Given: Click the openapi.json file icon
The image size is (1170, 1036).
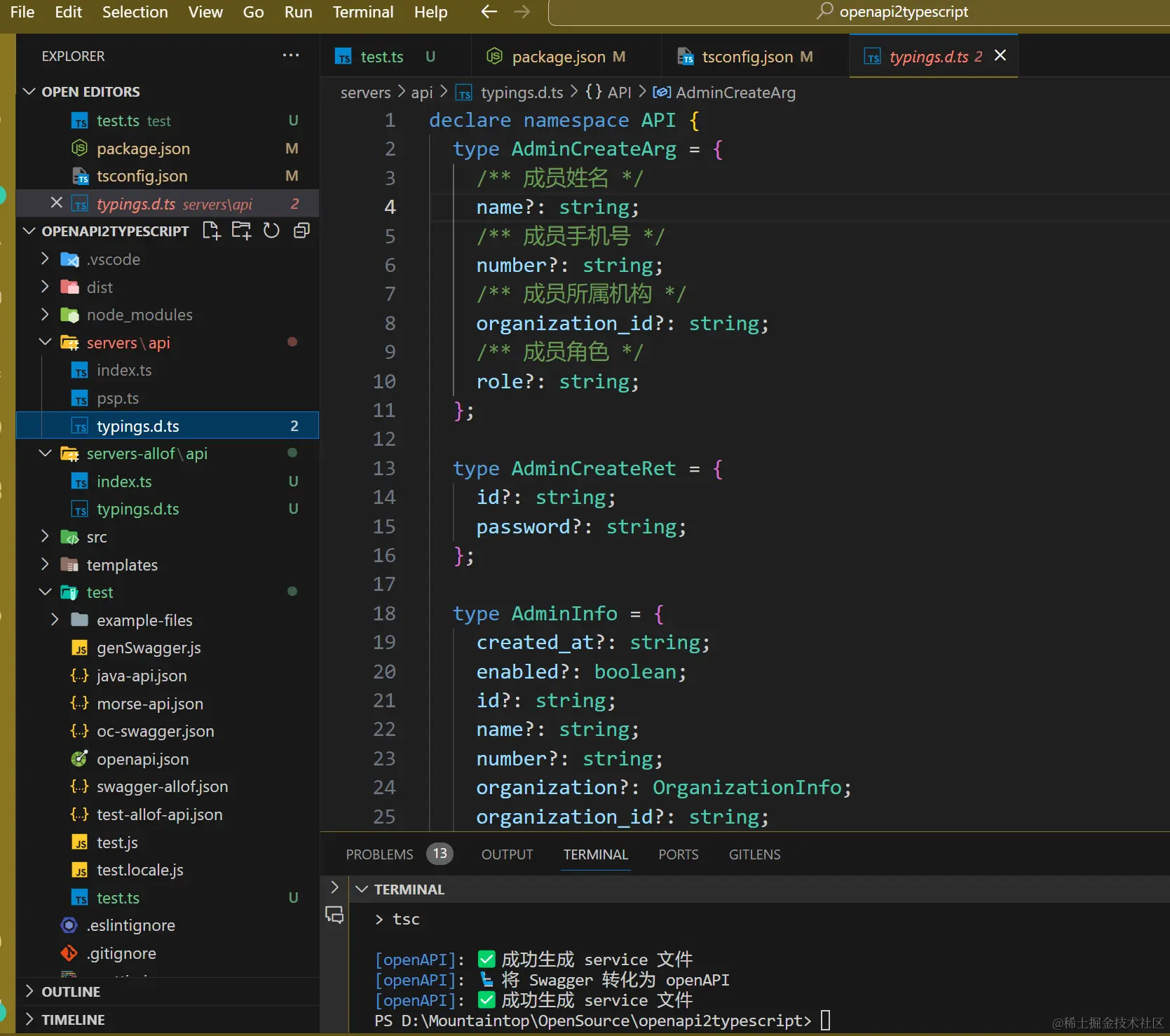Looking at the screenshot, I should 79,759.
